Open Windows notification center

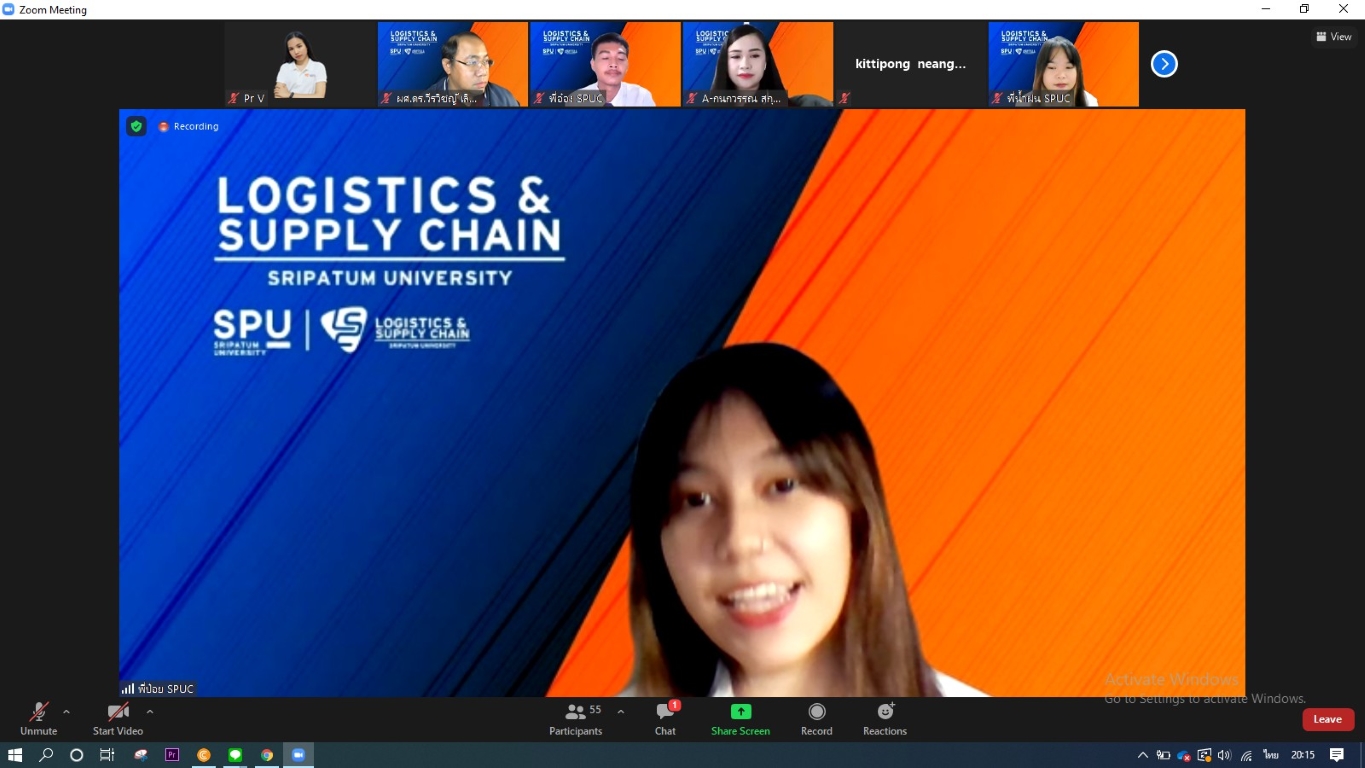point(1337,755)
